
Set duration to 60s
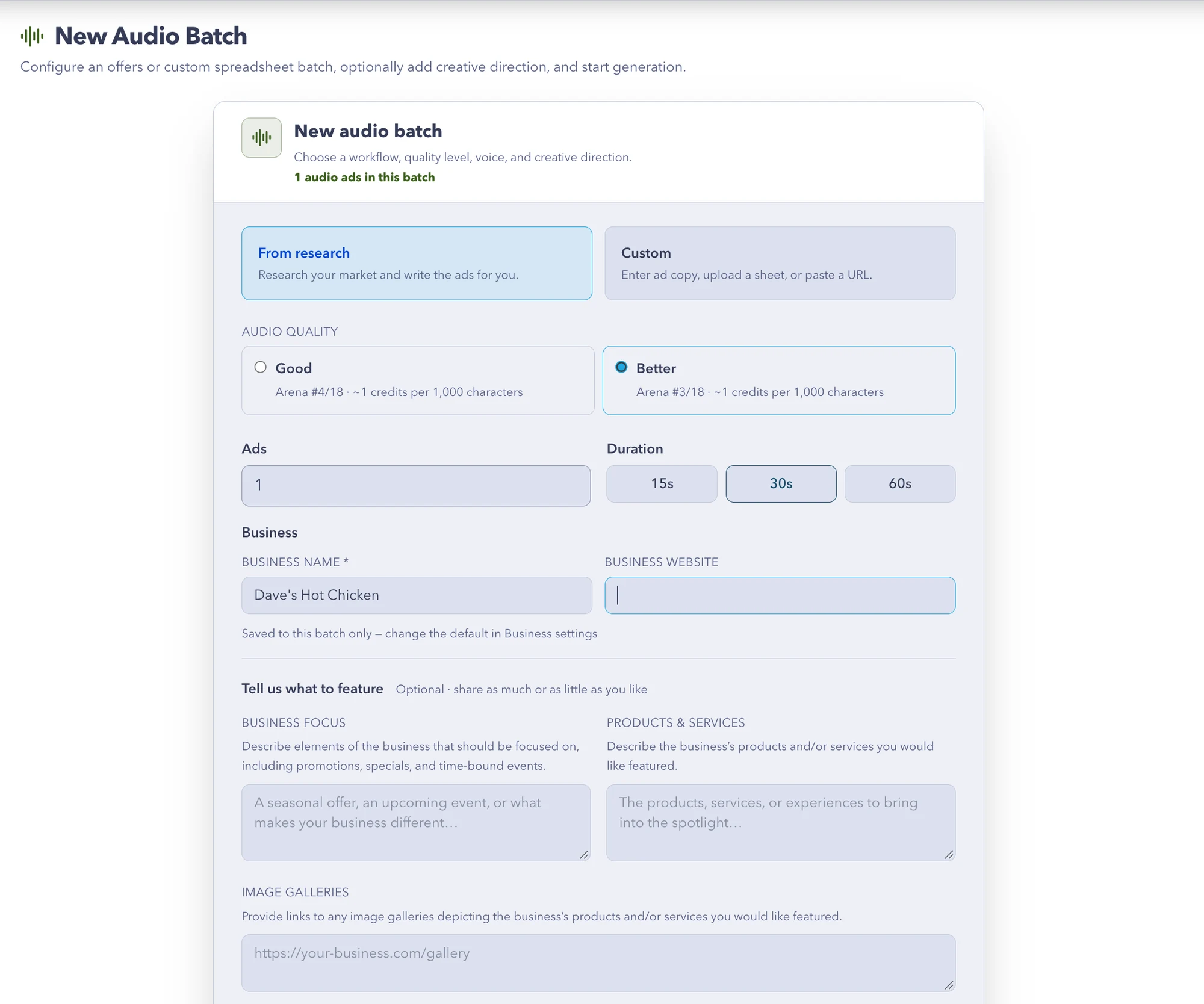click(x=900, y=483)
